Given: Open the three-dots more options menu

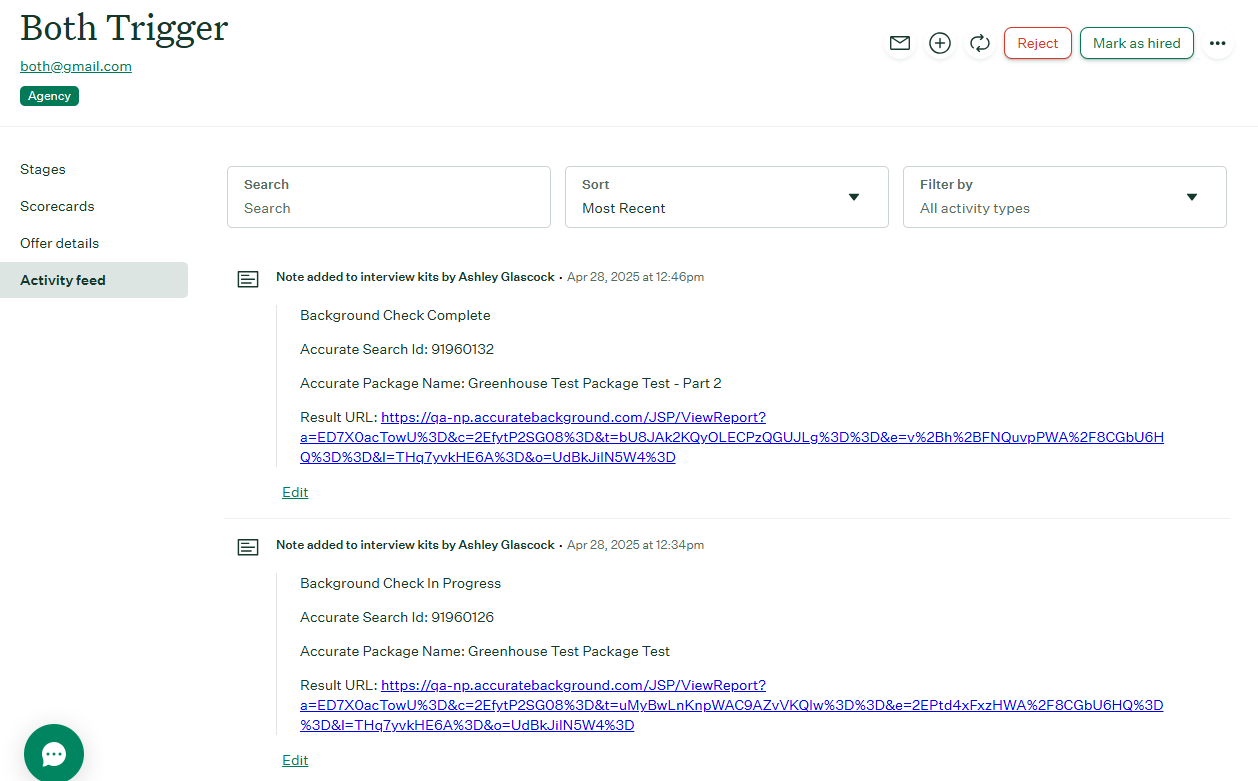Looking at the screenshot, I should click(1217, 43).
